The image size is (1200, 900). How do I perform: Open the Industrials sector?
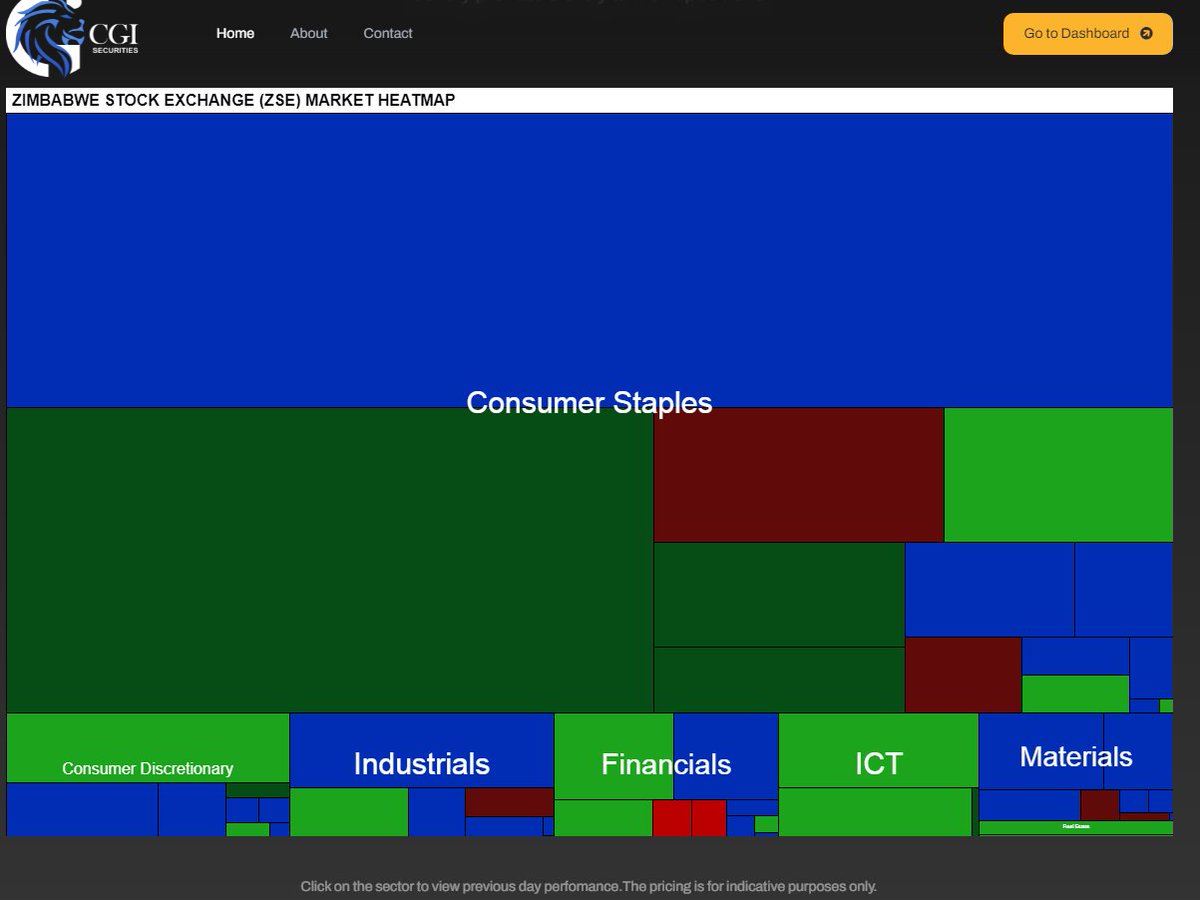(x=420, y=763)
